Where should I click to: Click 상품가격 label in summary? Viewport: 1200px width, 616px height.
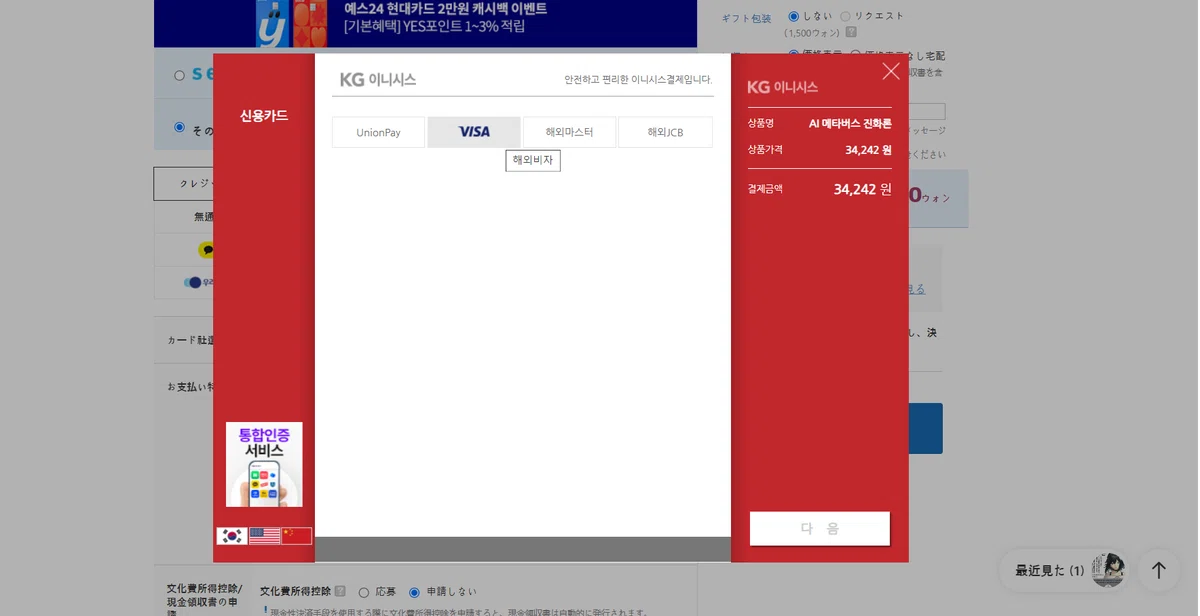tap(765, 149)
